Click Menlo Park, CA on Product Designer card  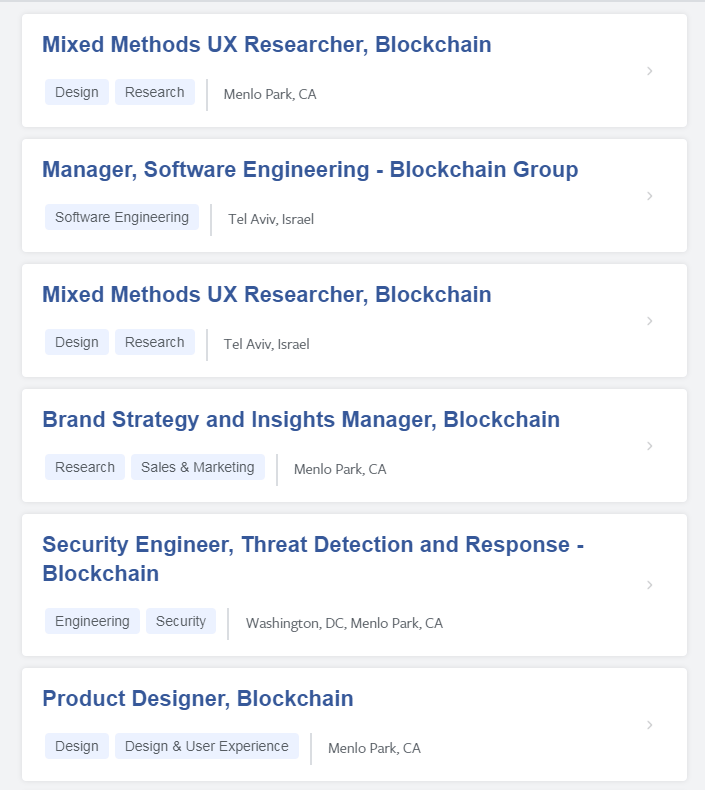pos(374,748)
